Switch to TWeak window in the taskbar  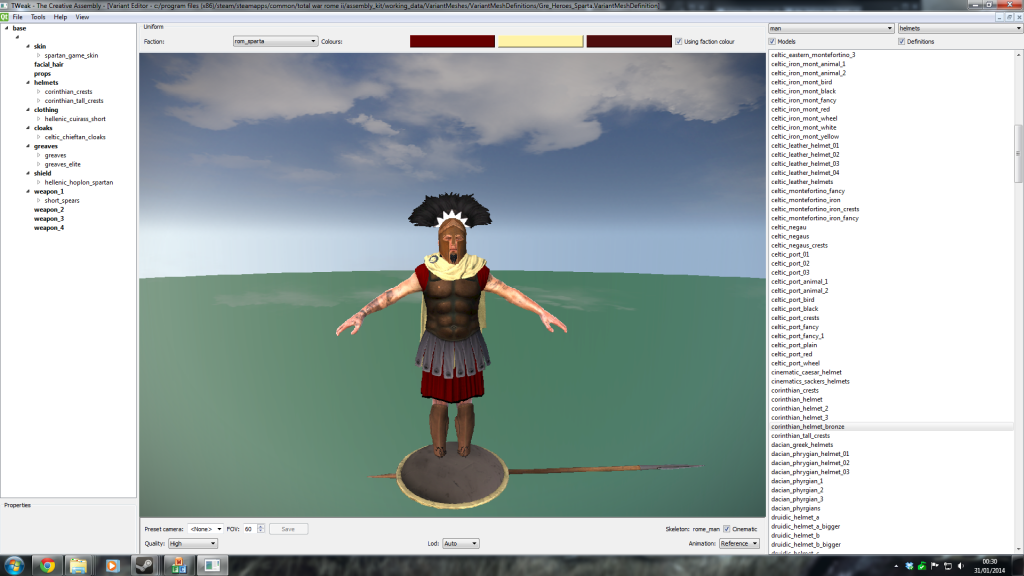(213, 565)
